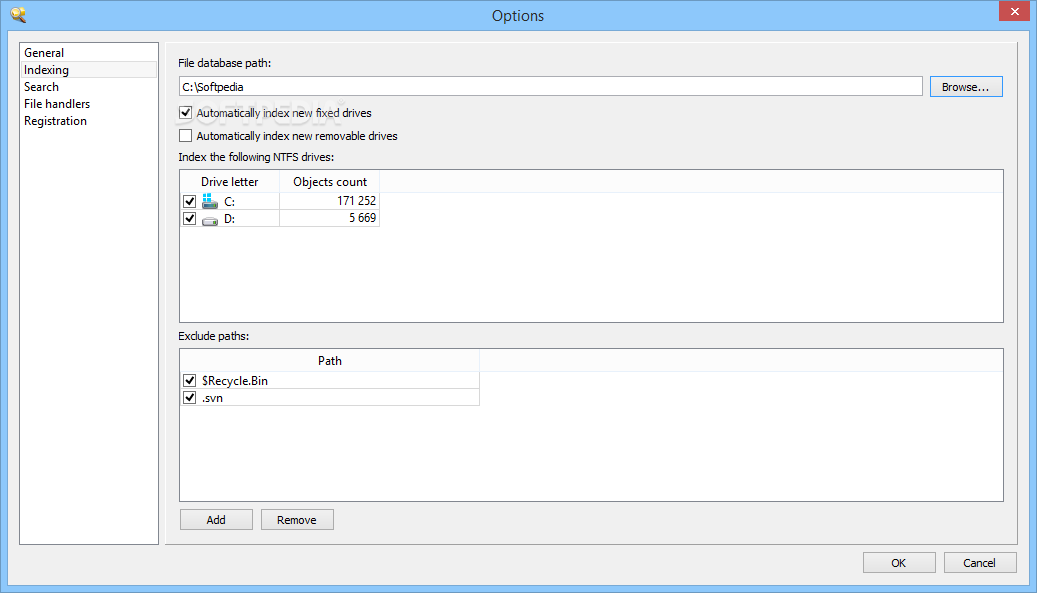Select the .svn path row text

212,398
